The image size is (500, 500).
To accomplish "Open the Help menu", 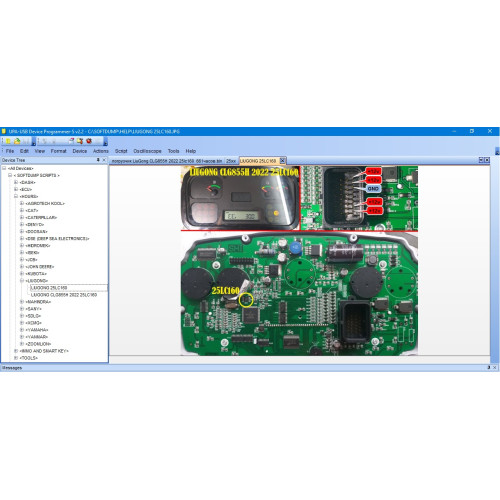I will click(191, 151).
